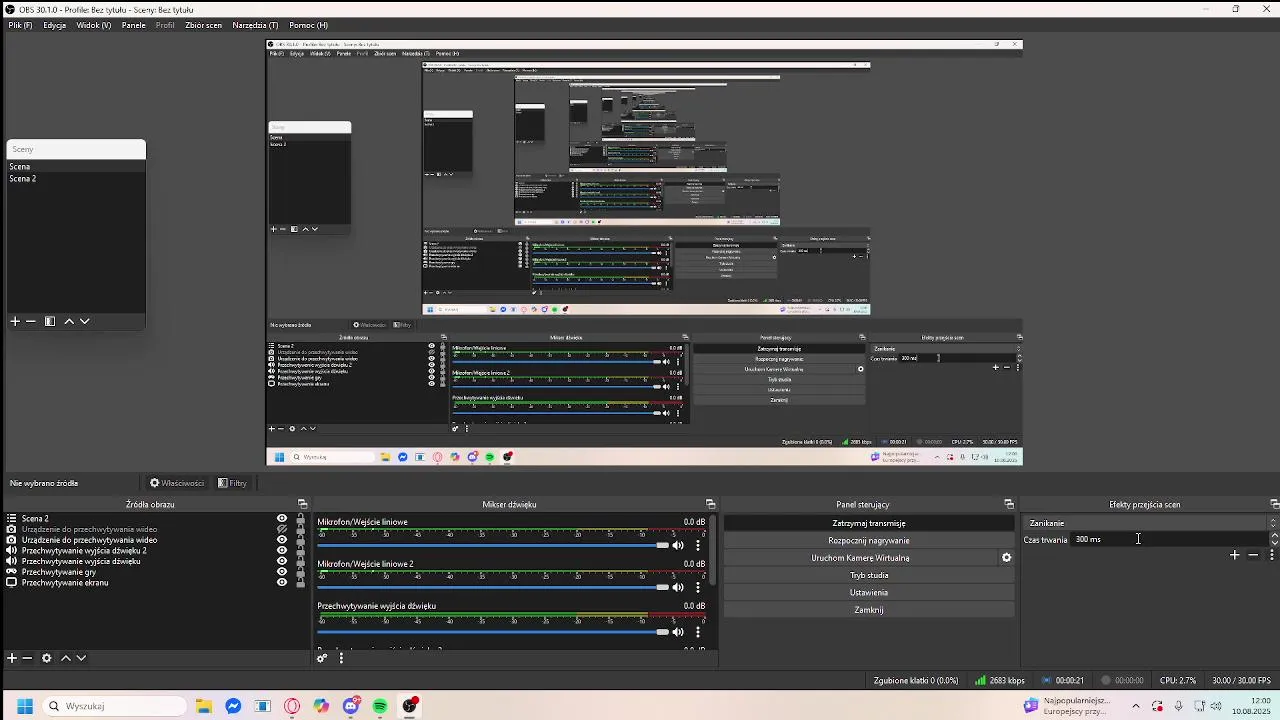Open OBS Studio icon in the taskbar
This screenshot has height=720, width=1280.
click(410, 706)
